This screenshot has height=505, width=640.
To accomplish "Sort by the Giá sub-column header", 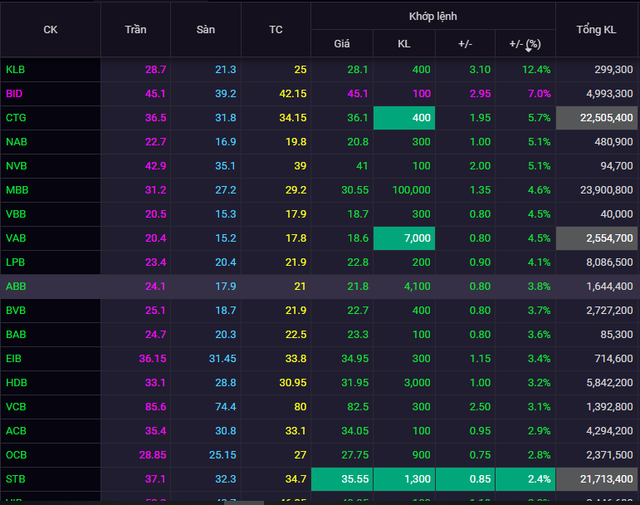I will (x=342, y=44).
